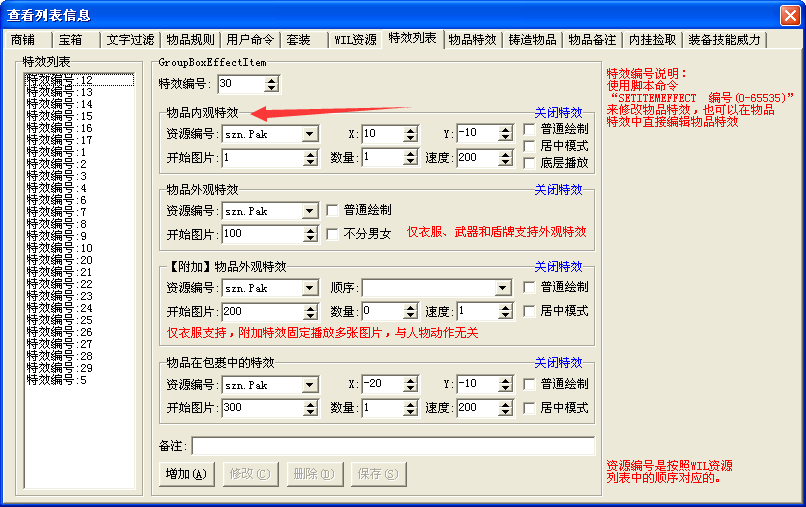Viewport: 806px width, 507px height.
Task: Switch to the 文字过滤 tab
Action: (131, 40)
